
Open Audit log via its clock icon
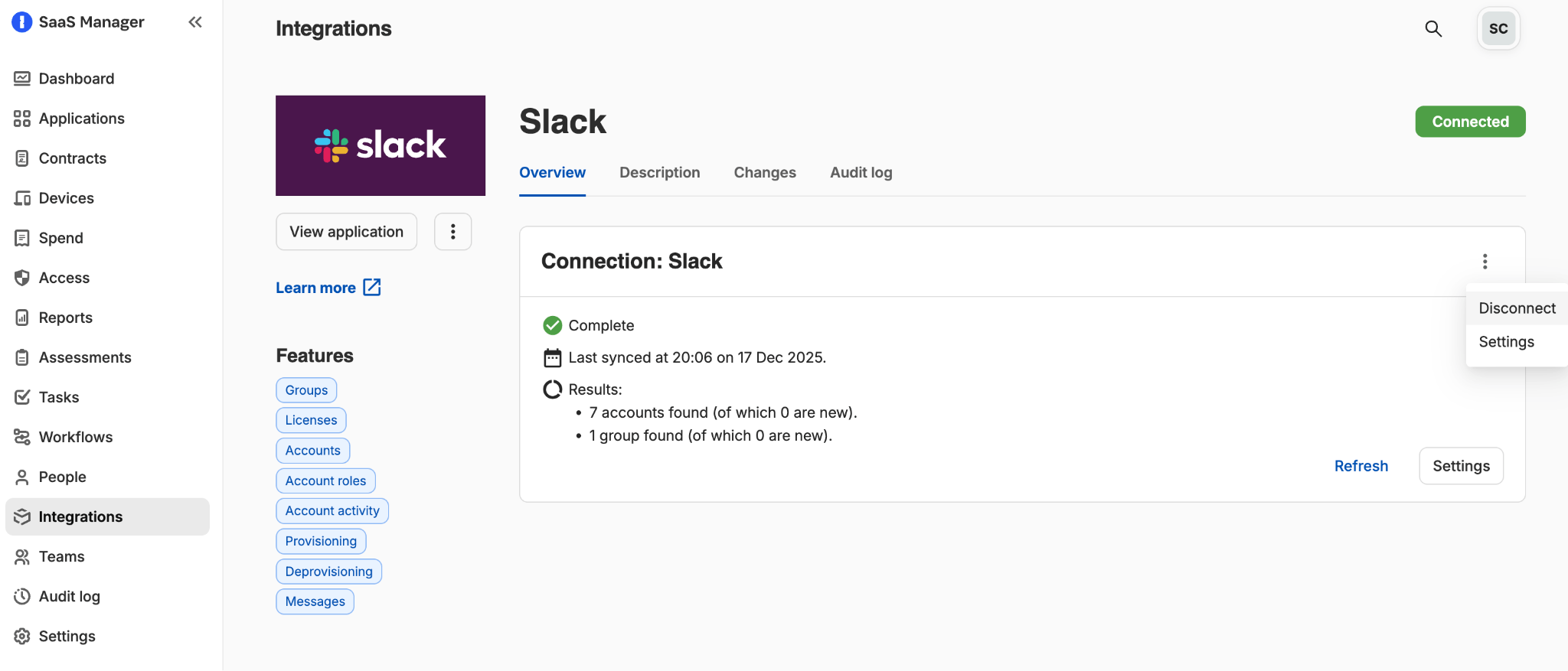(x=22, y=596)
